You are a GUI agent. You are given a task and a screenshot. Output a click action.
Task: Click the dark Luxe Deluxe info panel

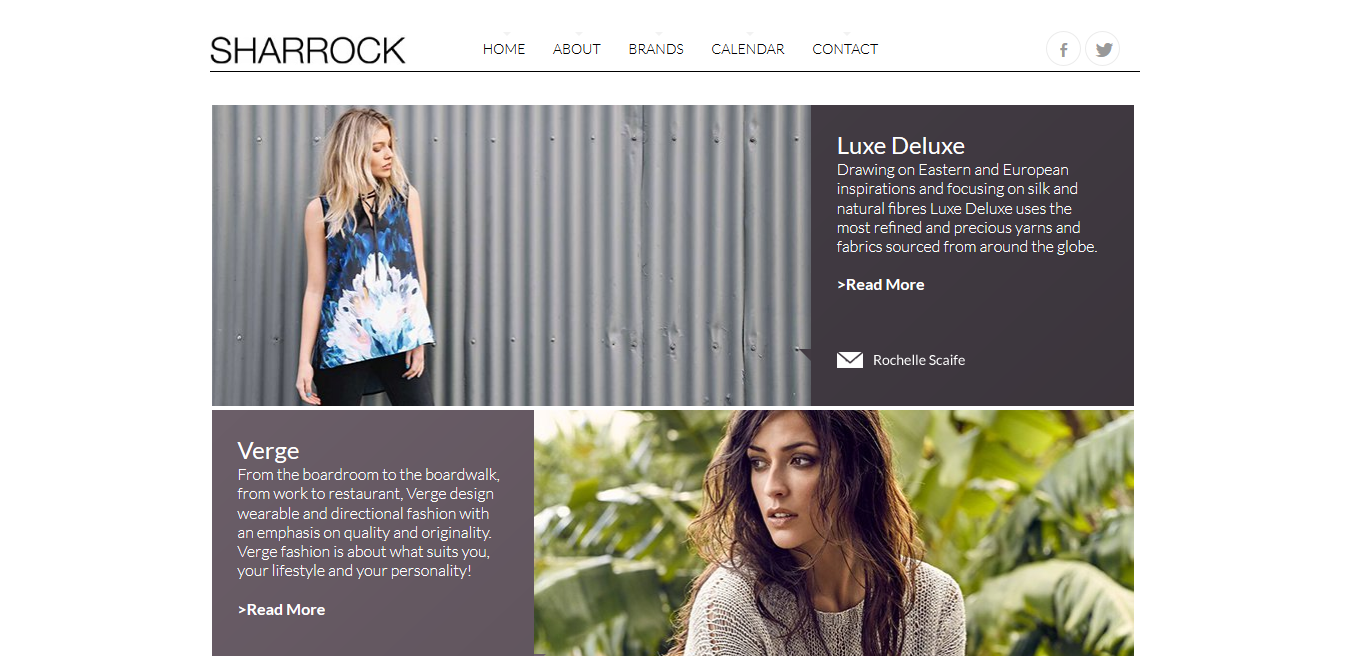972,255
